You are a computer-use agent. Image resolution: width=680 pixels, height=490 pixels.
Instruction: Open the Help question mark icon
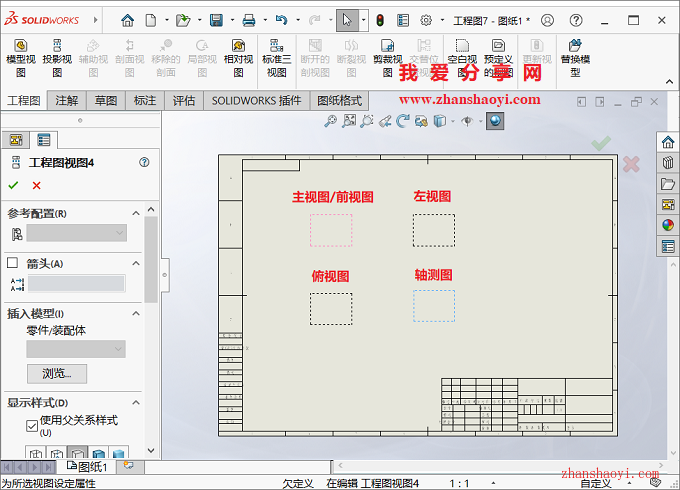click(576, 20)
